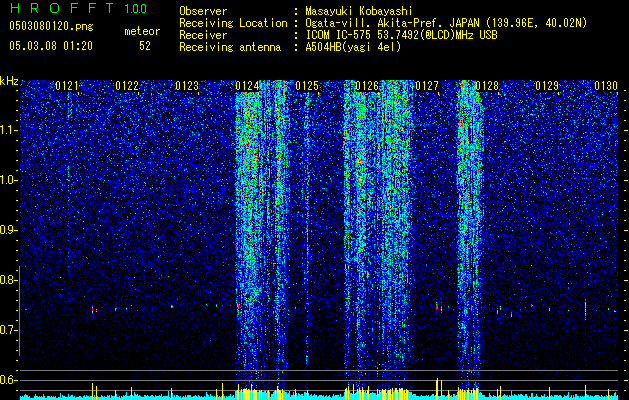This screenshot has width=629, height=400.
Task: Click the 0122 time marker
Action: 127,86
